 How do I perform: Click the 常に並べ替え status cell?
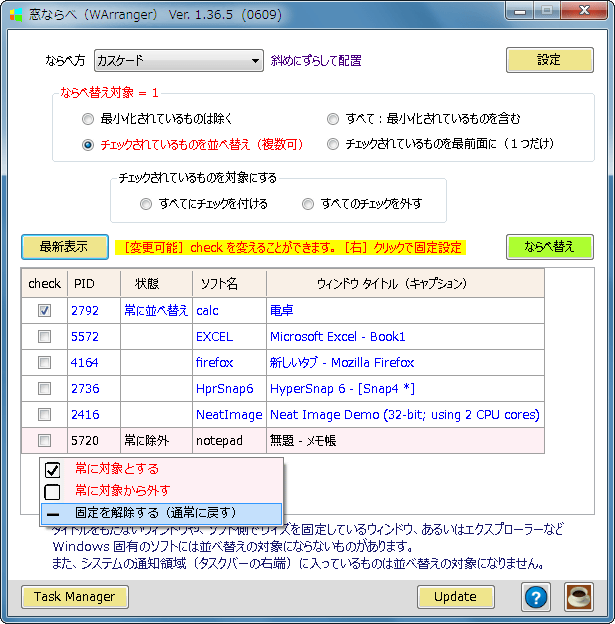[156, 310]
